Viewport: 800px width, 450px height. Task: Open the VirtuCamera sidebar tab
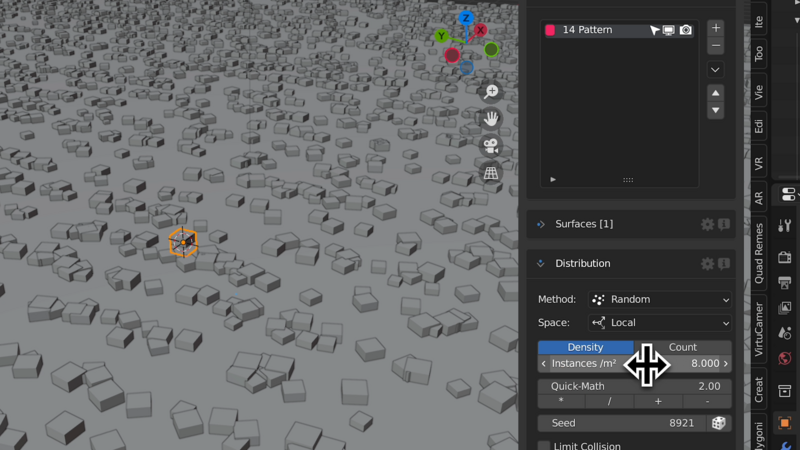[759, 330]
